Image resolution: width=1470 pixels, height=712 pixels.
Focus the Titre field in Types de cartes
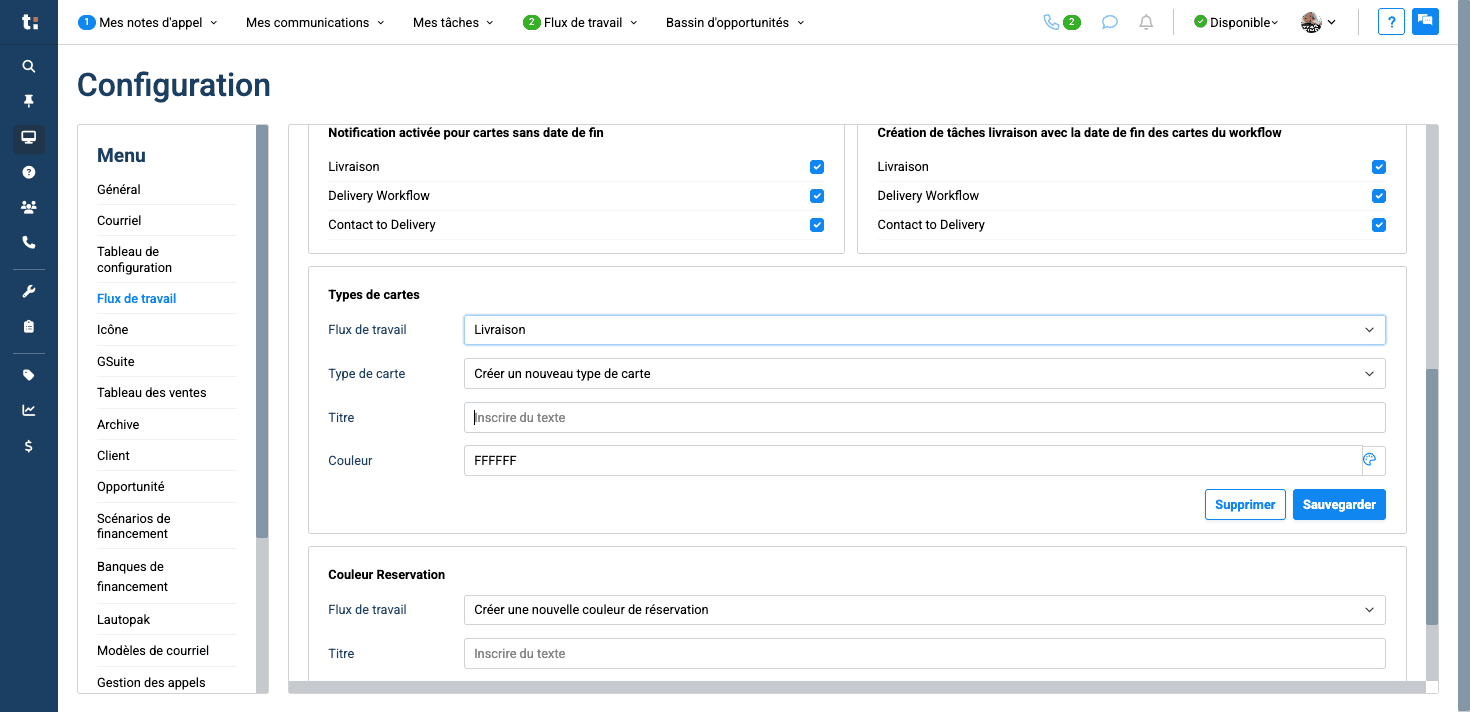coord(925,418)
